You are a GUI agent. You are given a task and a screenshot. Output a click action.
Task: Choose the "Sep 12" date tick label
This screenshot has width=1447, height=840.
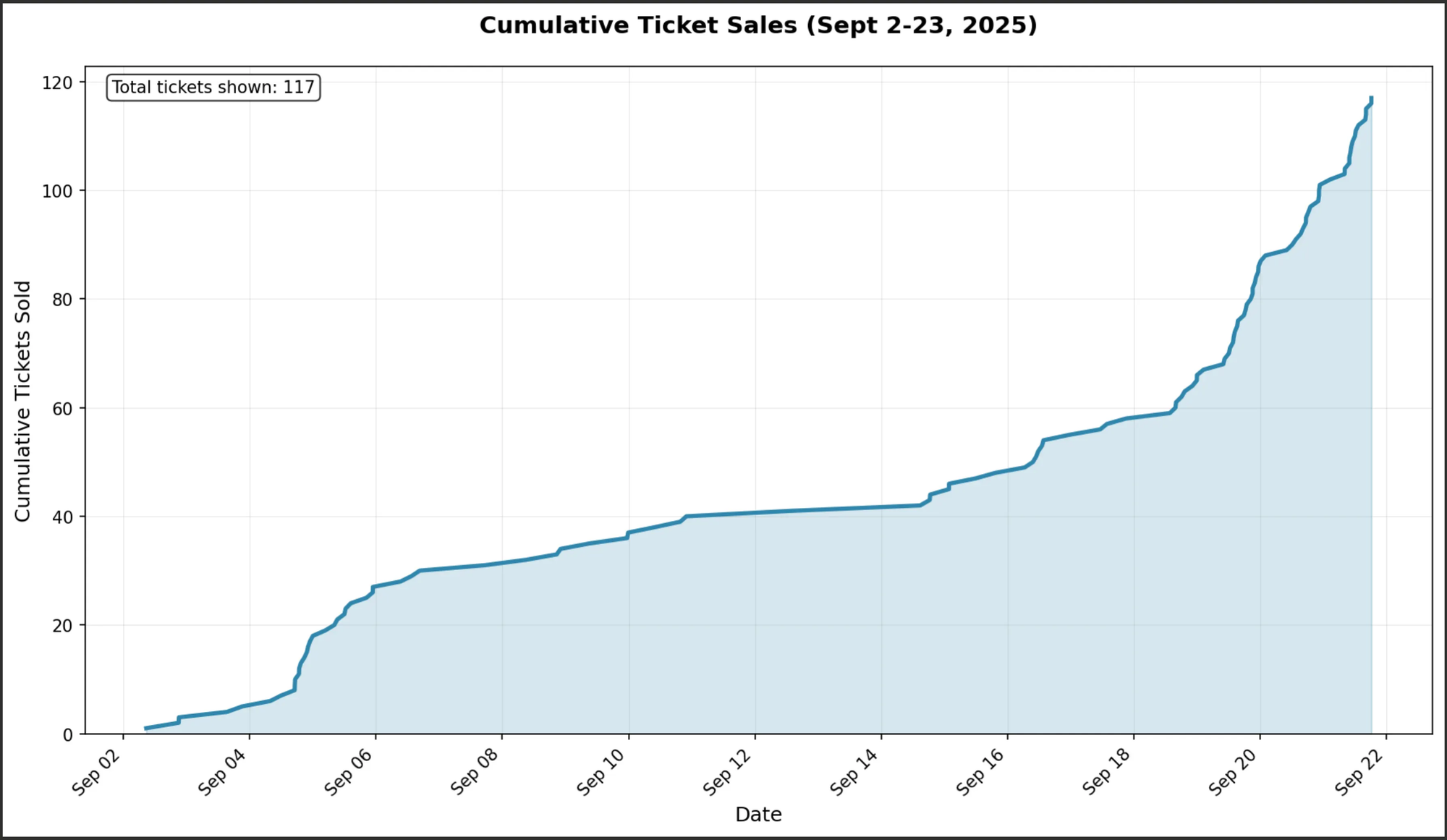tap(729, 771)
